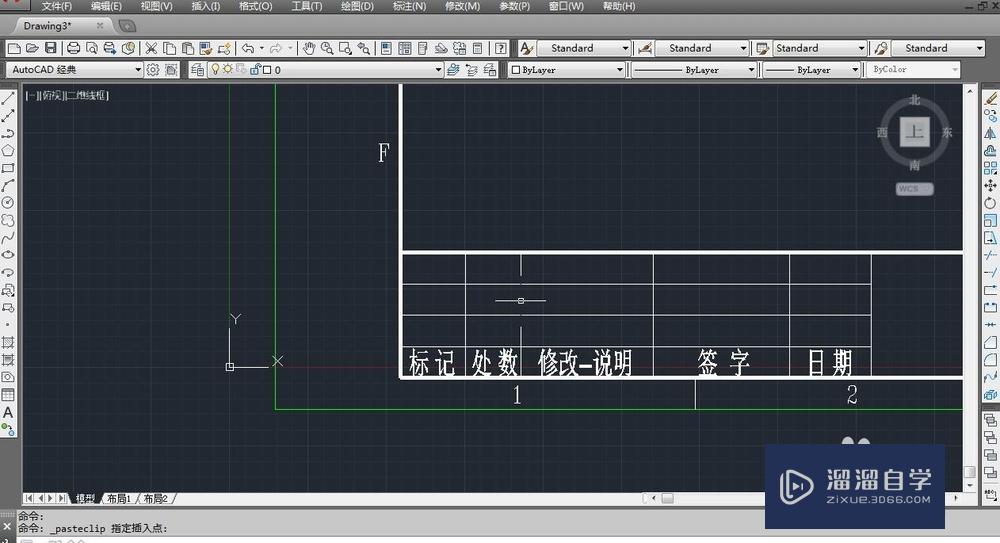Save the drawing with the Save icon
Image resolution: width=1000 pixels, height=543 pixels.
click(50, 48)
